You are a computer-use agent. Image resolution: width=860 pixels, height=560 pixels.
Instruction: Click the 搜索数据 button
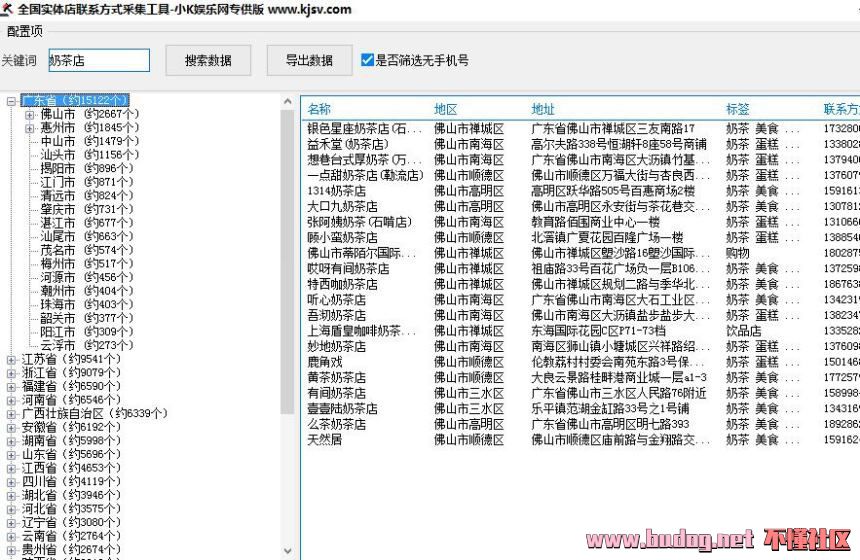click(208, 60)
